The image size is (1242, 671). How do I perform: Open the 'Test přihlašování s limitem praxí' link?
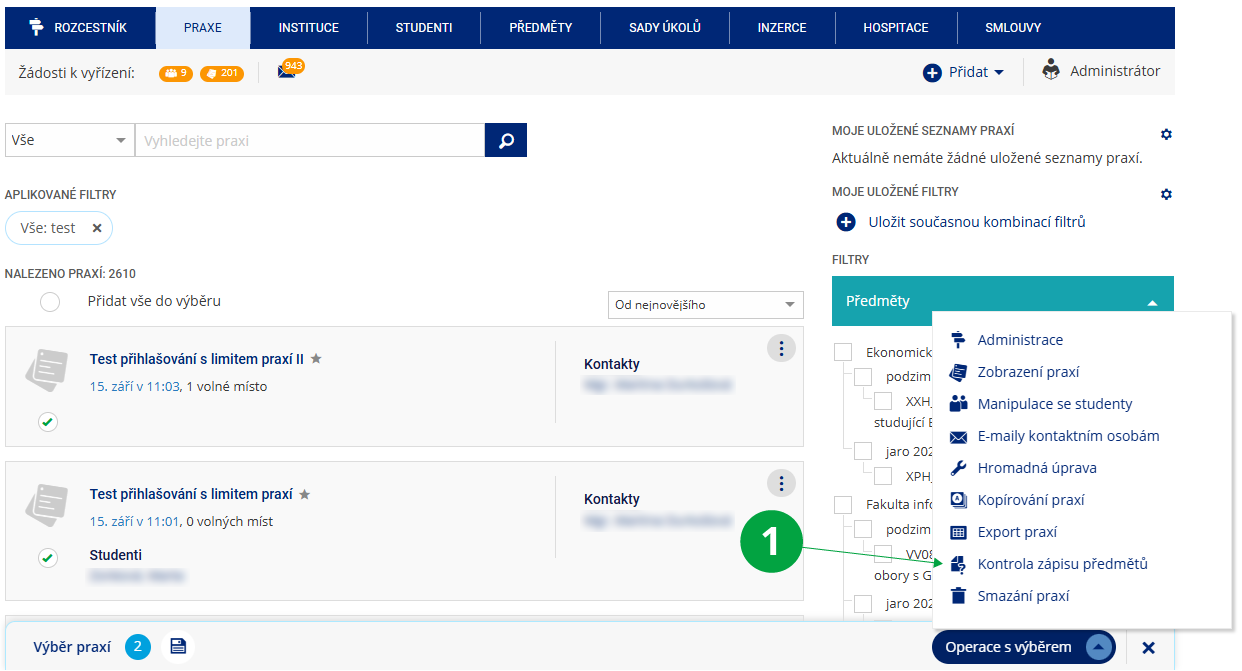point(191,494)
